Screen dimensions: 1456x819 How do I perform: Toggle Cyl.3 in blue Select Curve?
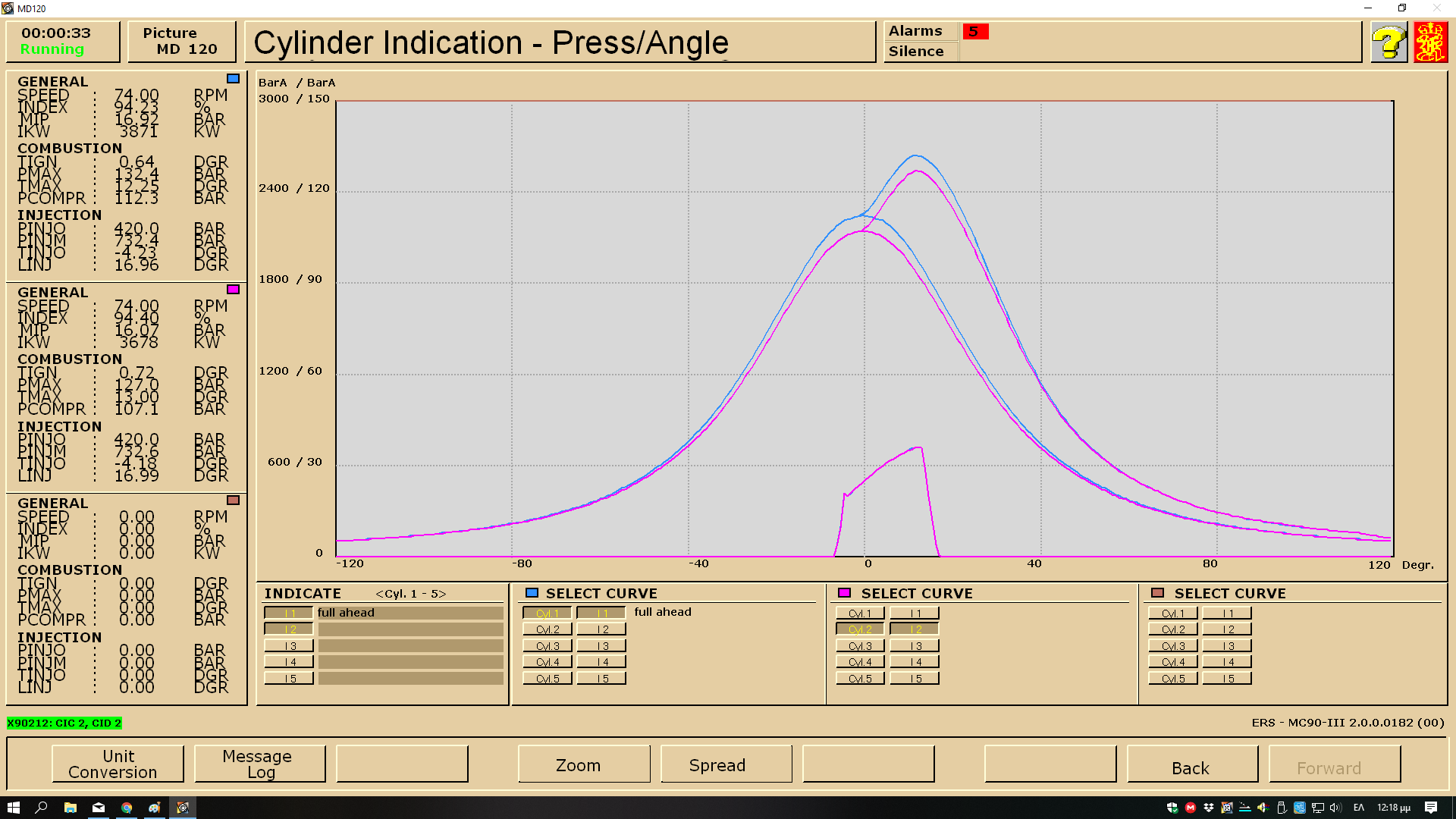(548, 646)
